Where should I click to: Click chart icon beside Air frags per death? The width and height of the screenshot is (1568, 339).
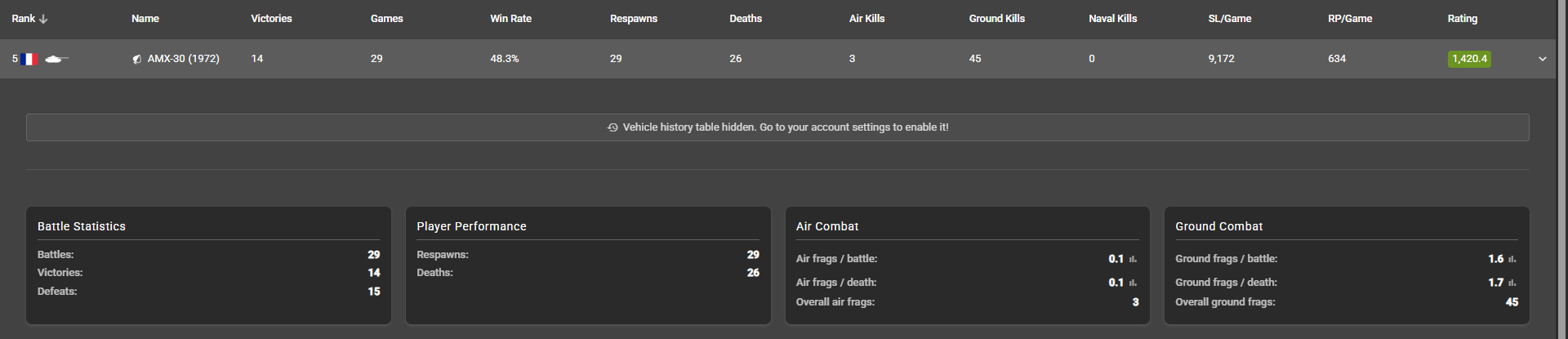1133,283
